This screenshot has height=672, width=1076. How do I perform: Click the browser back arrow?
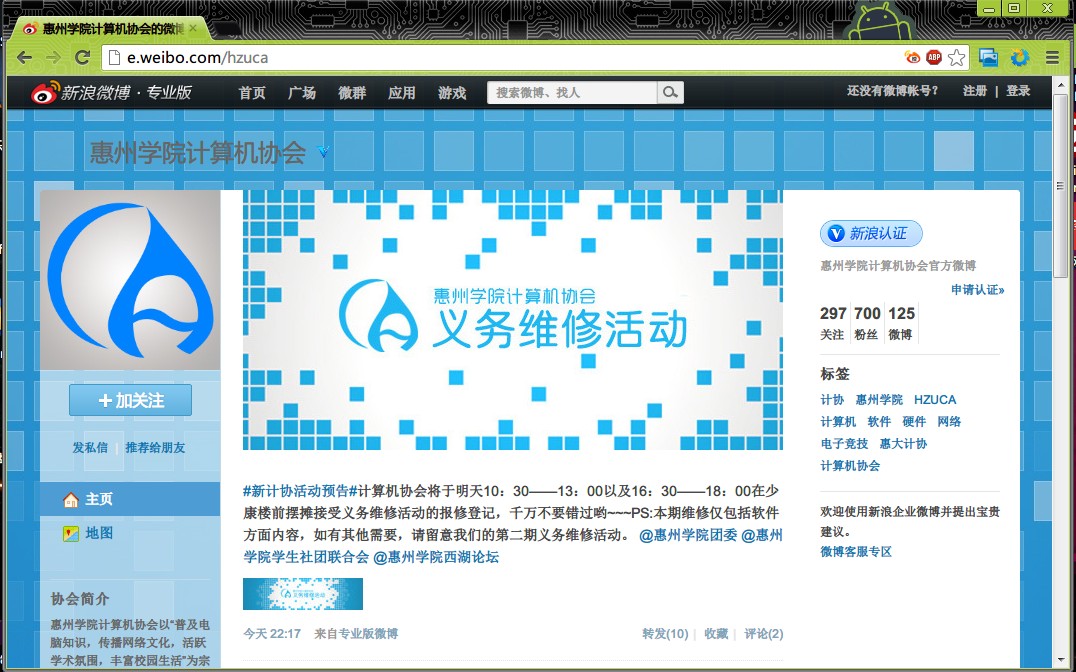coord(24,58)
